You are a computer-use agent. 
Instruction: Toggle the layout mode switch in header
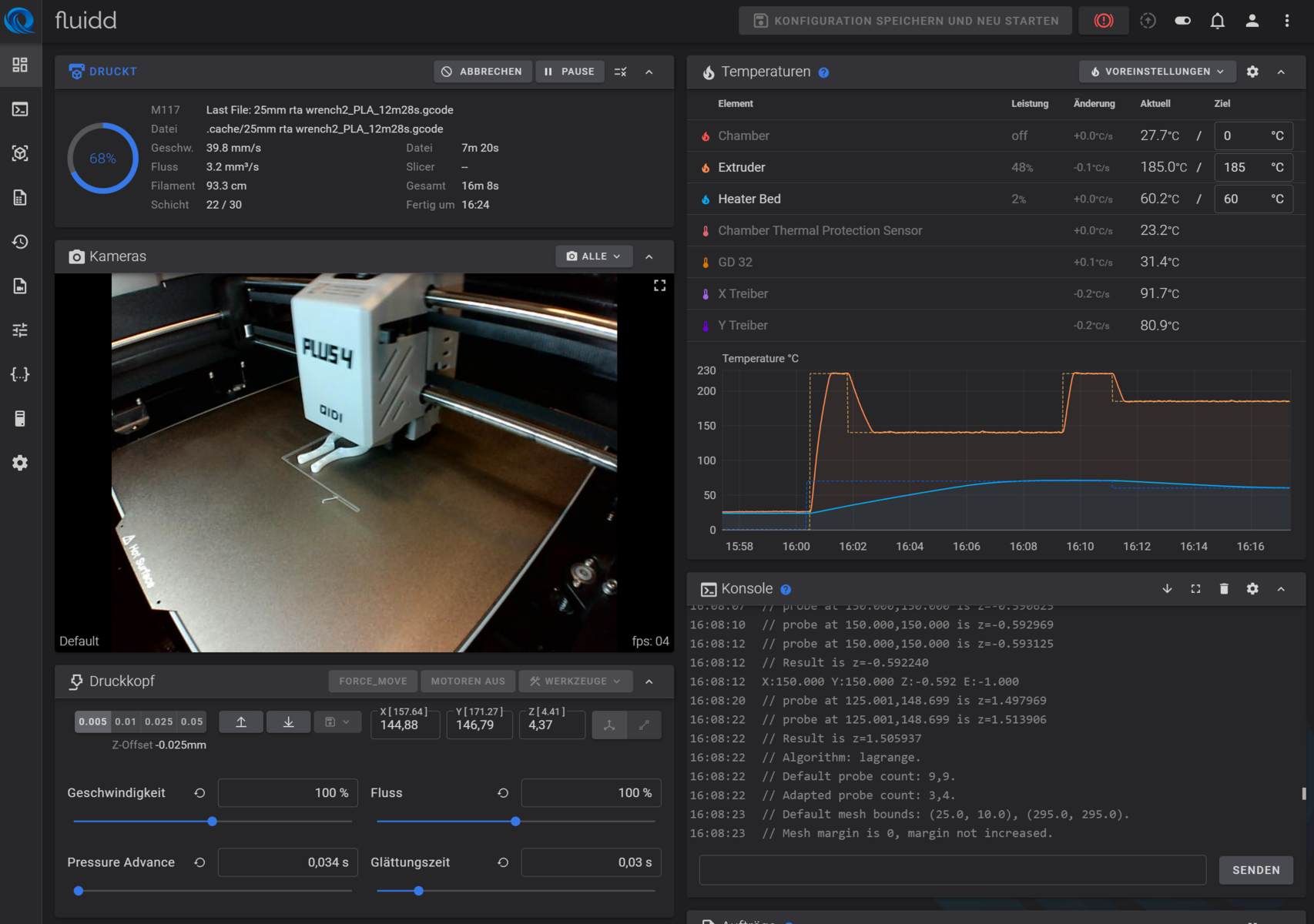coord(1182,21)
